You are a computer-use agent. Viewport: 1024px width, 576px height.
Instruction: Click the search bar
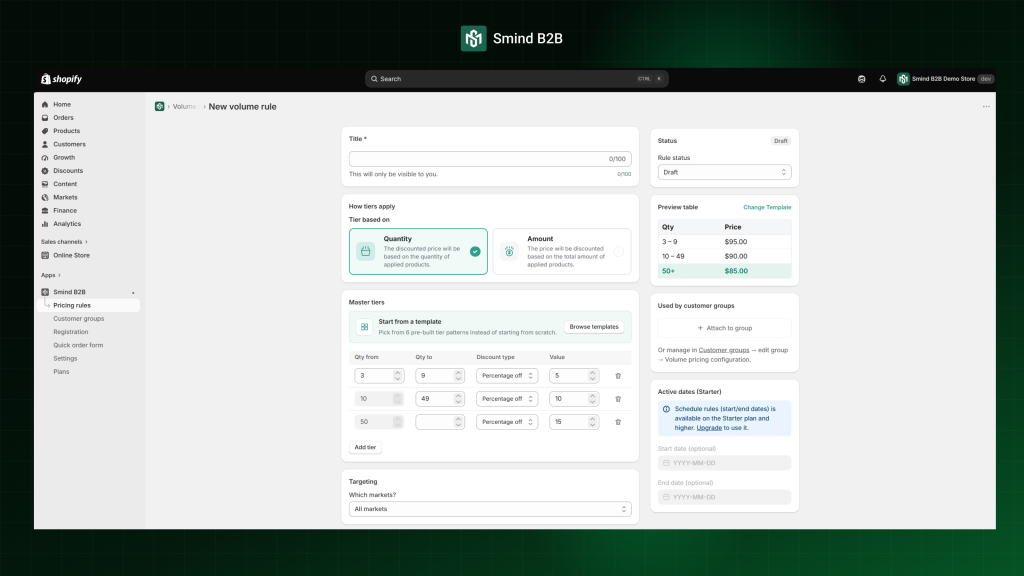pyautogui.click(x=516, y=79)
